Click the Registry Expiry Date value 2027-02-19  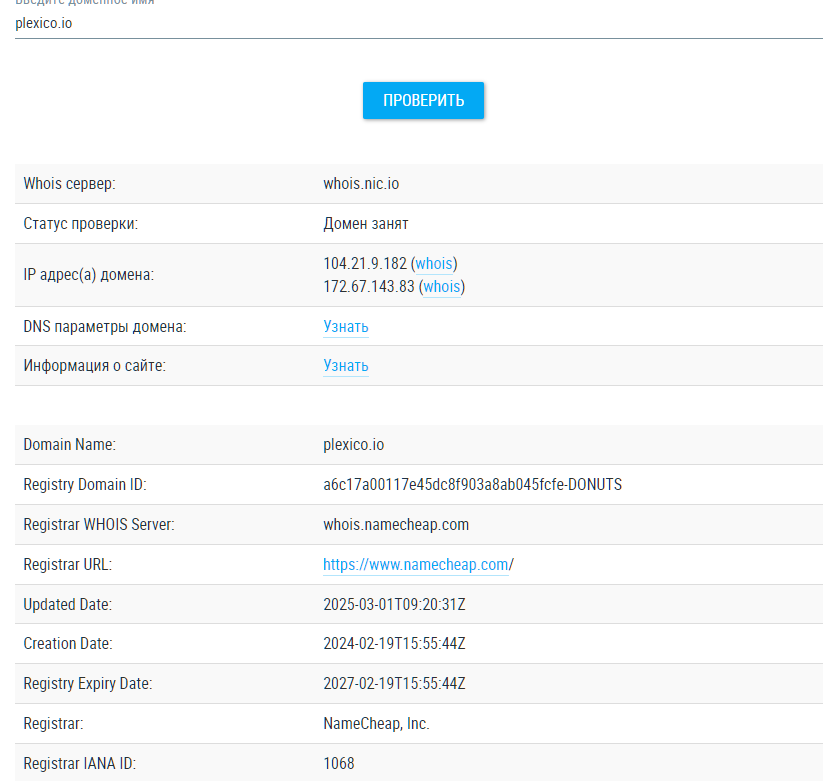click(x=394, y=685)
